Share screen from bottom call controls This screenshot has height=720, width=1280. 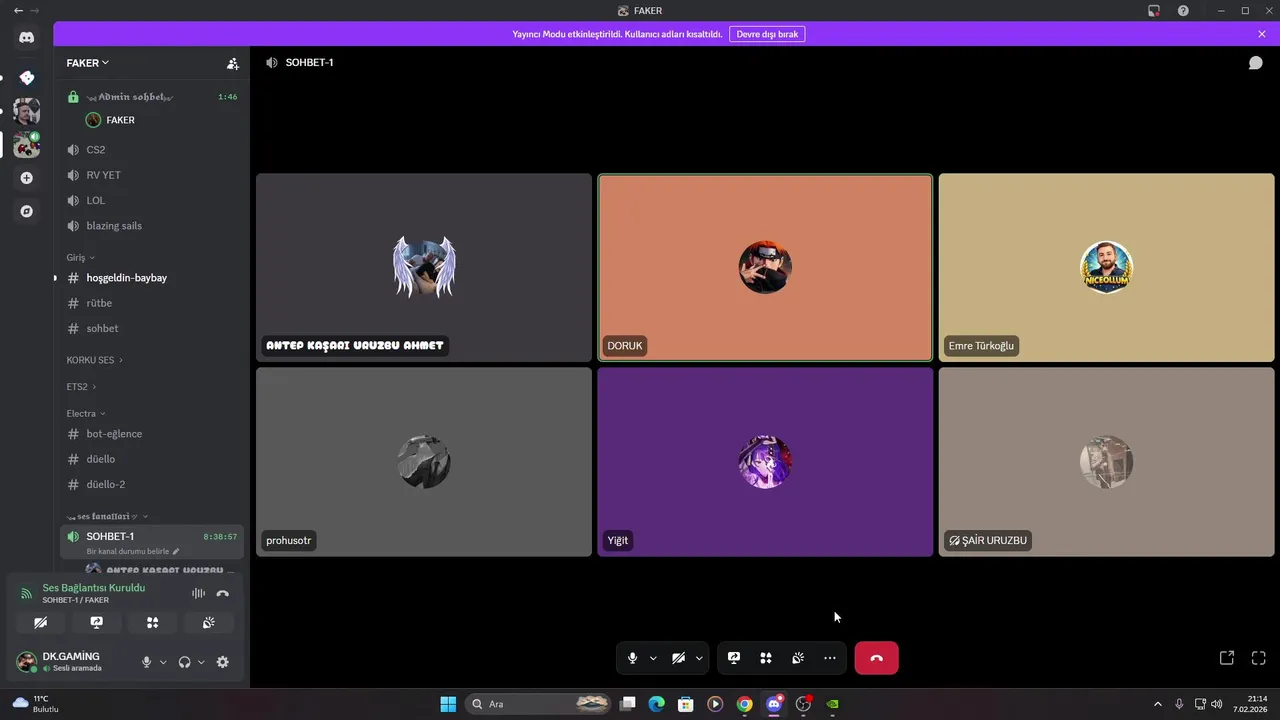pyautogui.click(x=734, y=658)
